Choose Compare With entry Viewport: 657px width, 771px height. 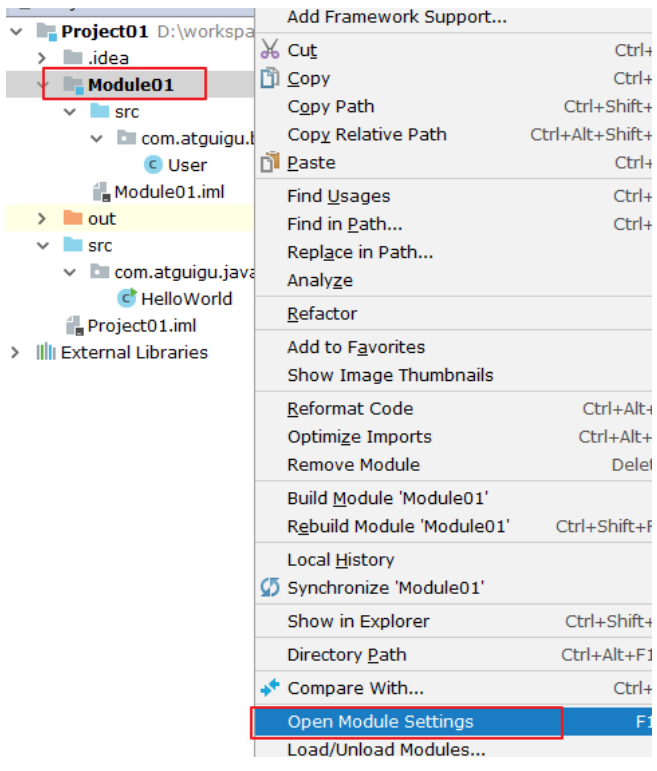pos(453,687)
